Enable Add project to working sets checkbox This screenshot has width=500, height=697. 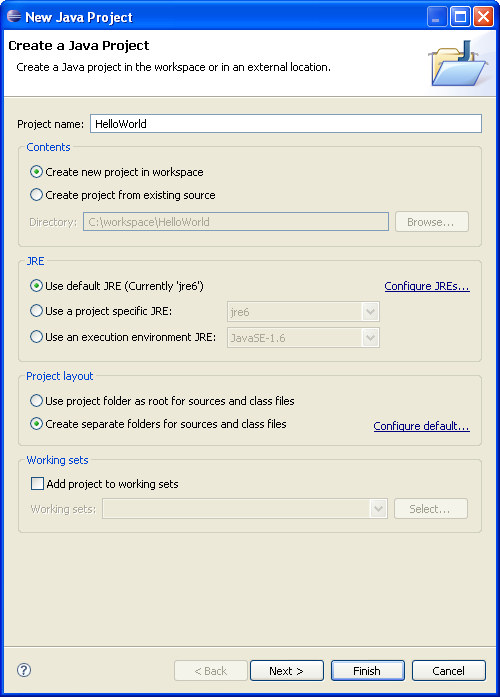click(x=37, y=483)
